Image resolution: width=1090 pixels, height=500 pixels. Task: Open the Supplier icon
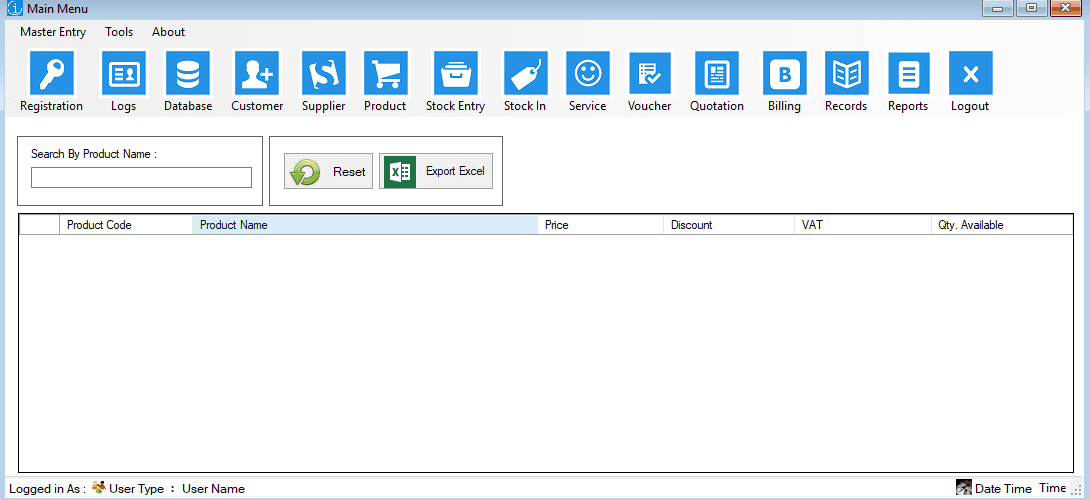click(323, 73)
